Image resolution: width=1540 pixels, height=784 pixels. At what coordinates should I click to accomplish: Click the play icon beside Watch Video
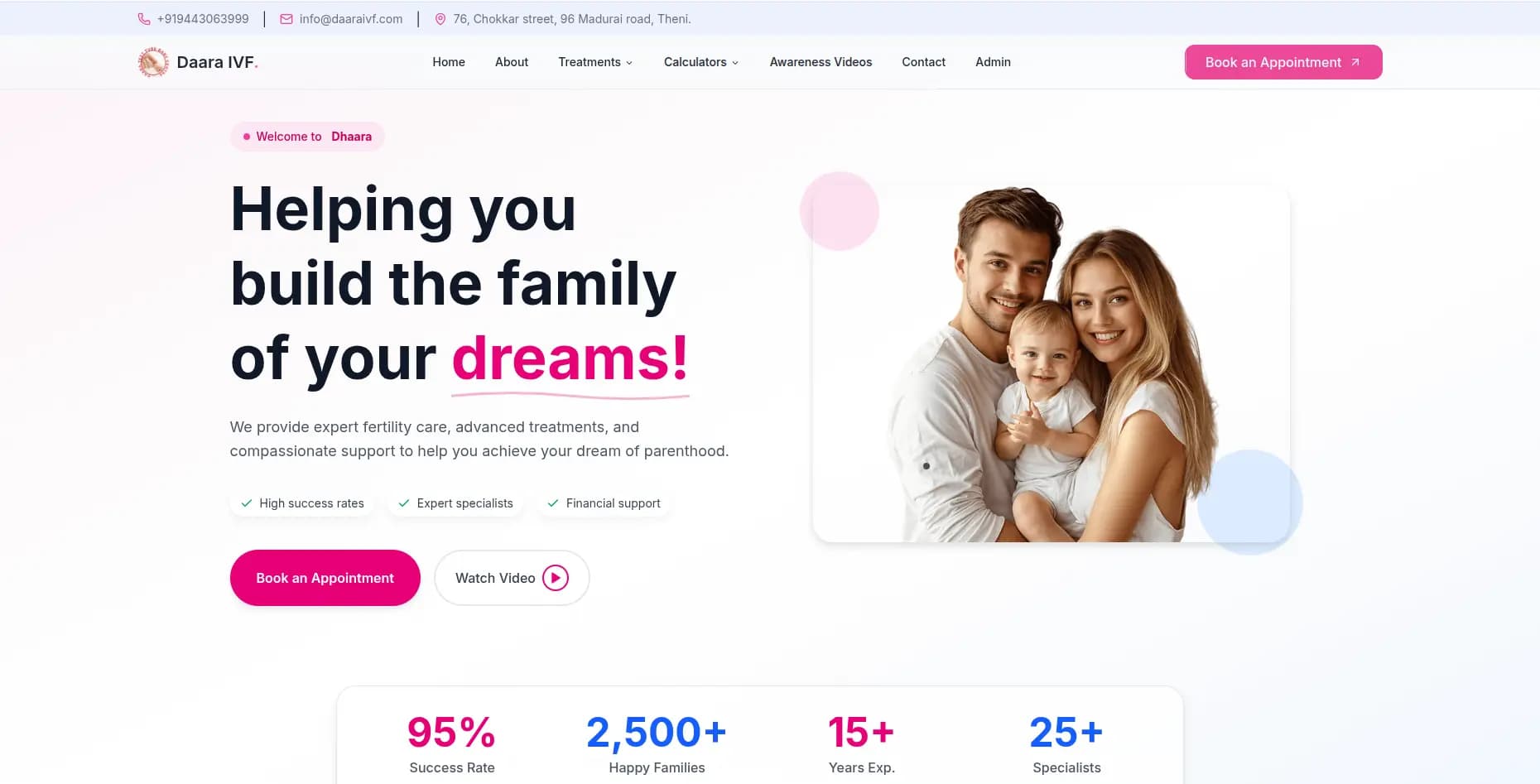[556, 578]
